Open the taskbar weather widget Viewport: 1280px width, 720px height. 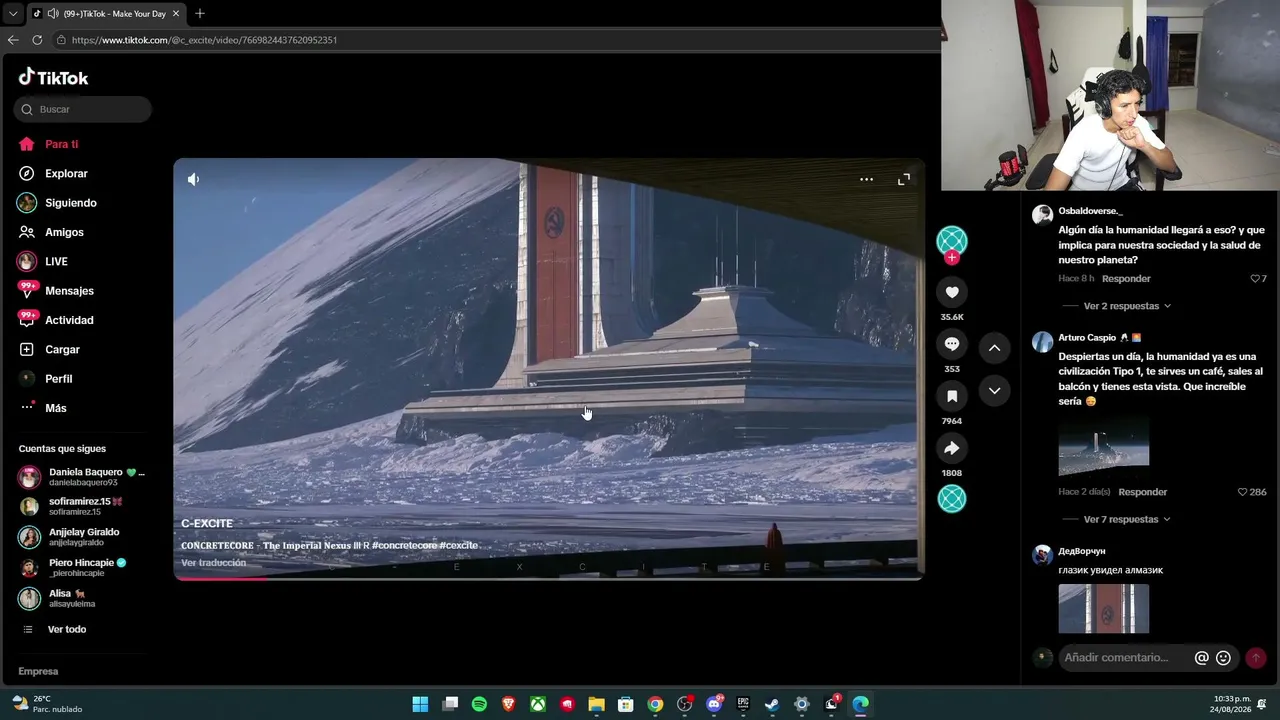pos(46,704)
